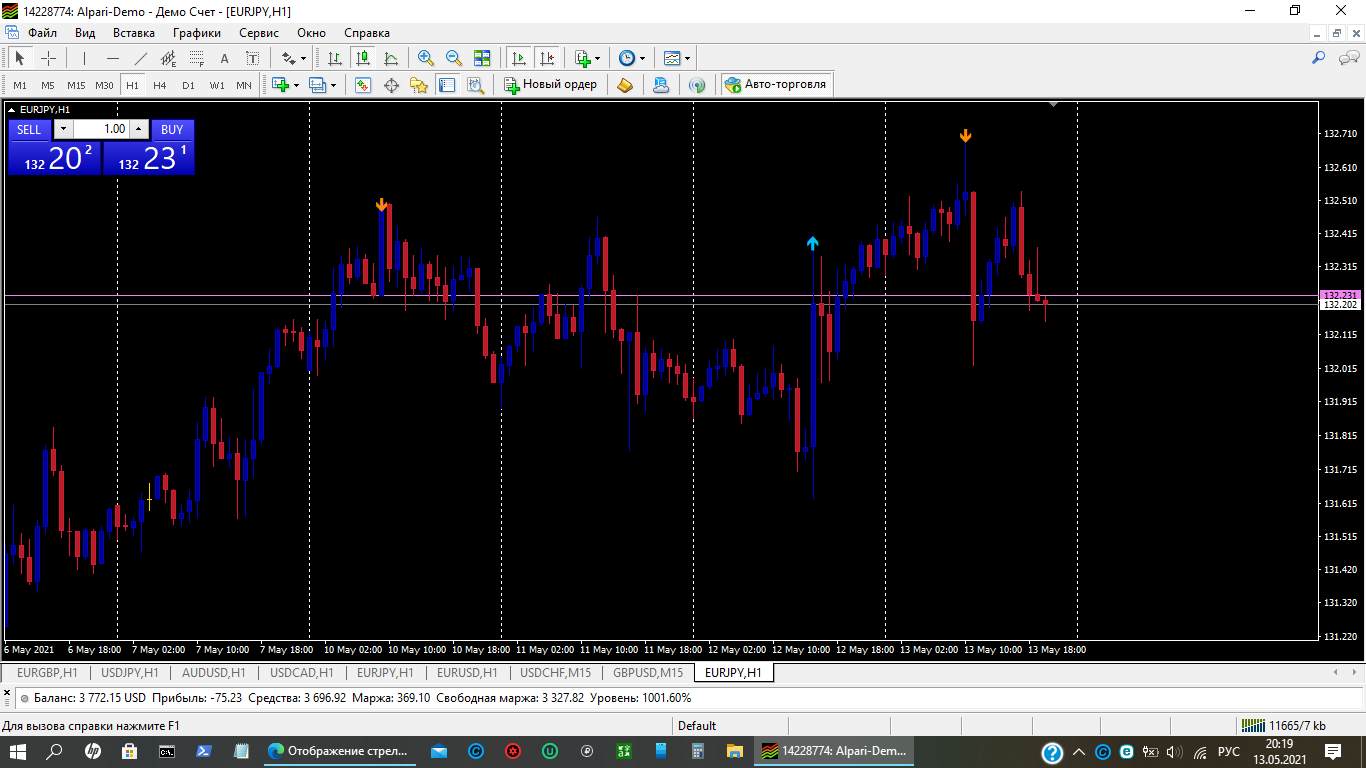Click the Новый ордер button
Image resolution: width=1366 pixels, height=768 pixels.
(x=550, y=85)
